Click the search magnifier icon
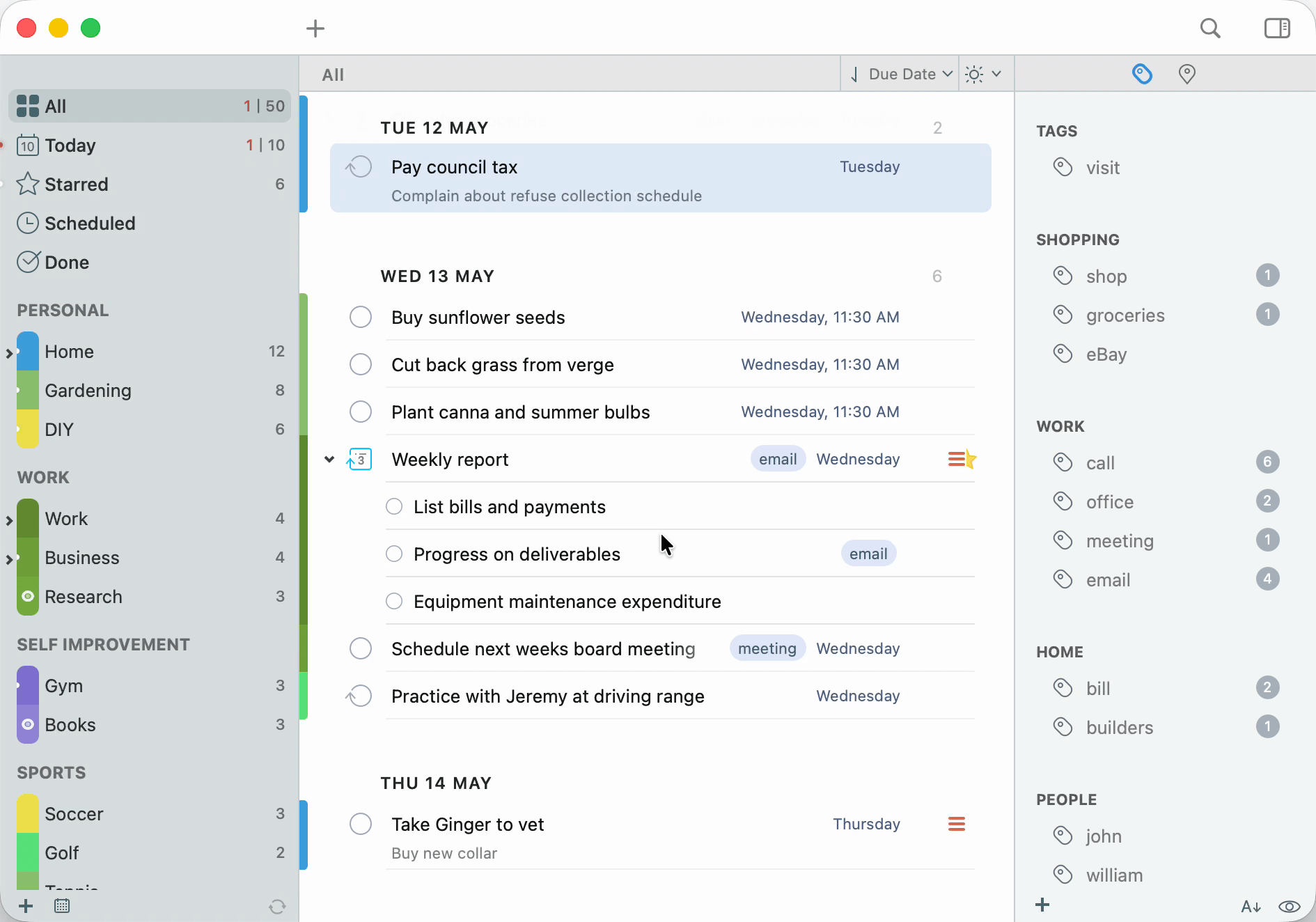 [1210, 29]
